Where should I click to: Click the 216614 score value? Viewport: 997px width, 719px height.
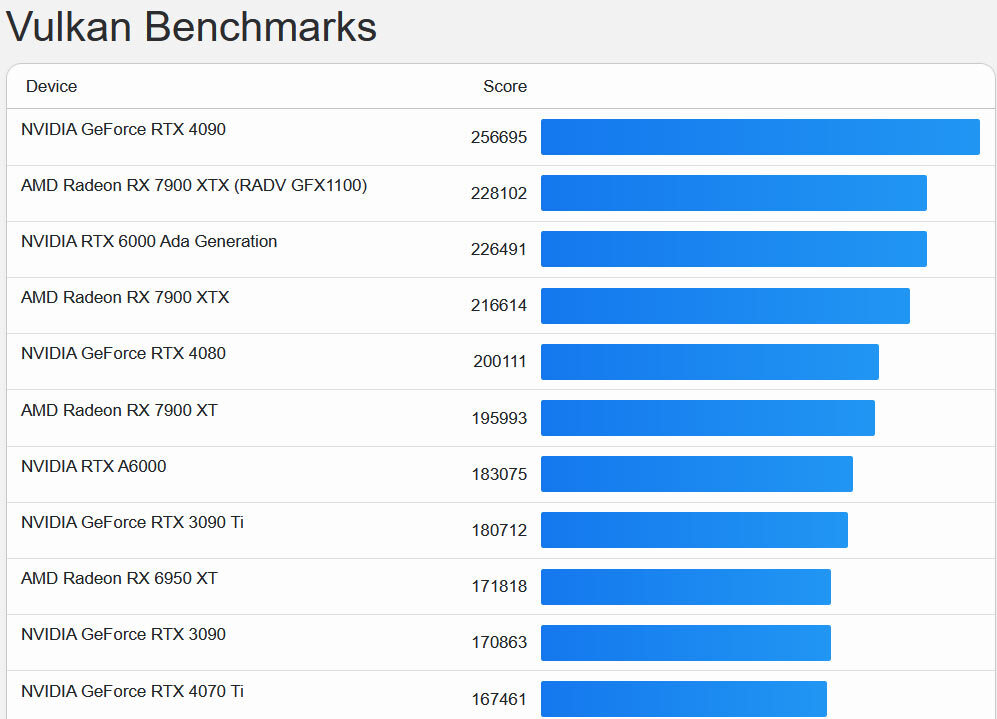[x=498, y=306]
